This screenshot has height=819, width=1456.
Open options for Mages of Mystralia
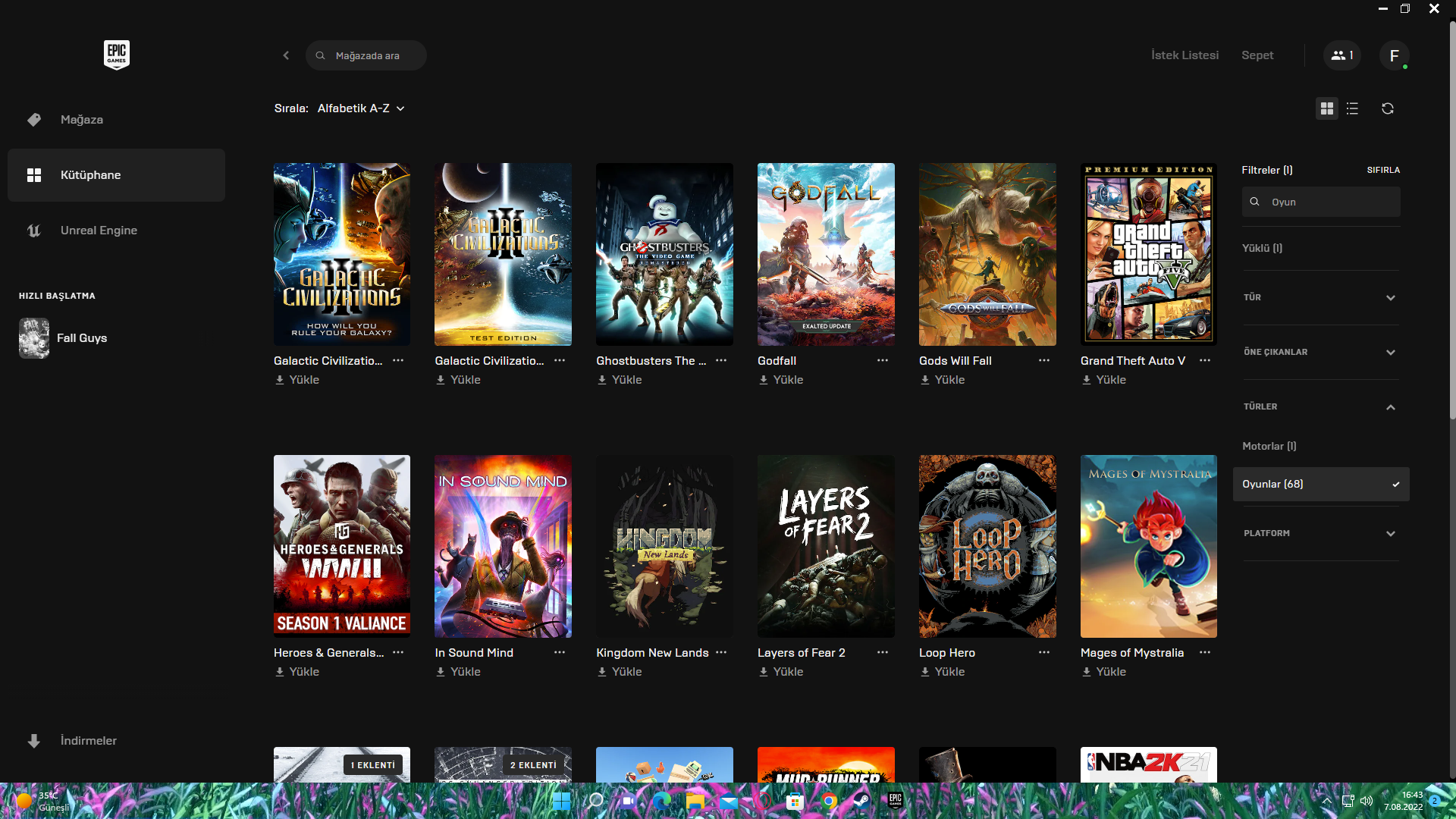1204,652
